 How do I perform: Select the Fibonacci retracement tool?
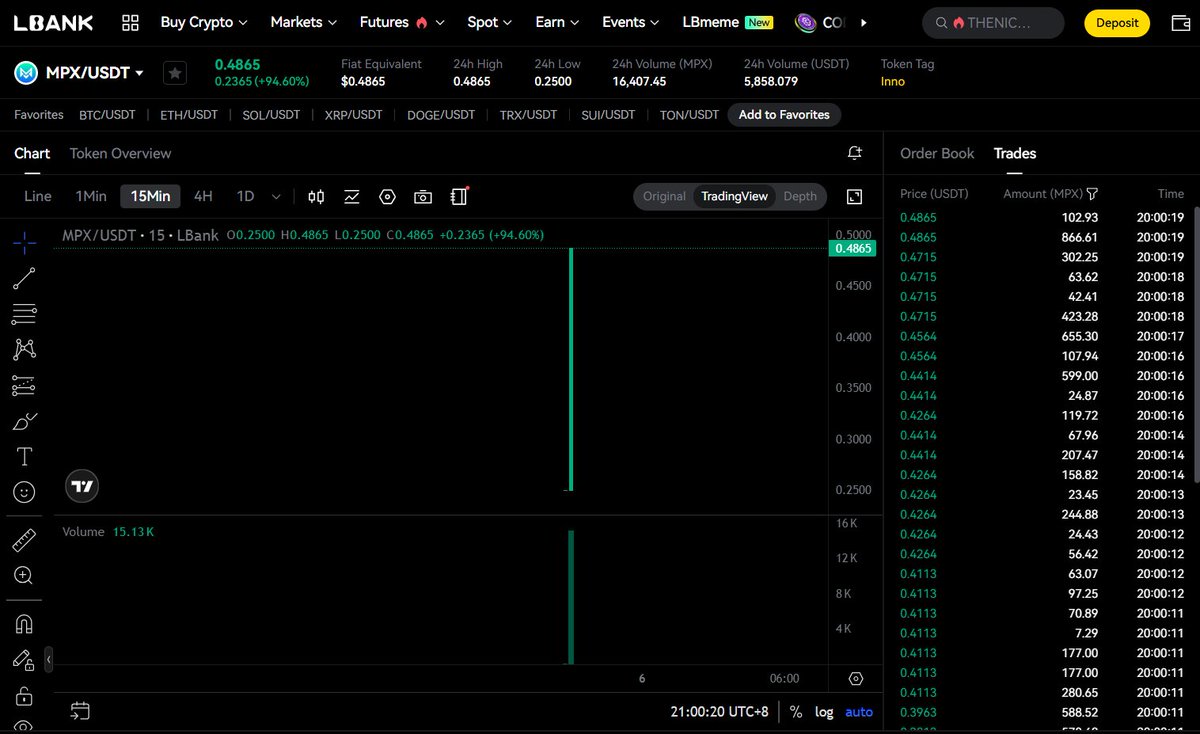(x=24, y=314)
